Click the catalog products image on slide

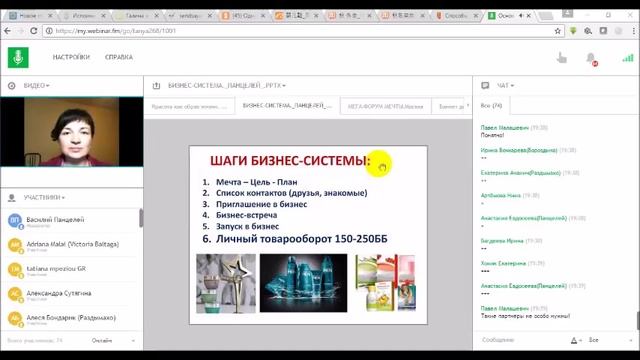pos(385,283)
